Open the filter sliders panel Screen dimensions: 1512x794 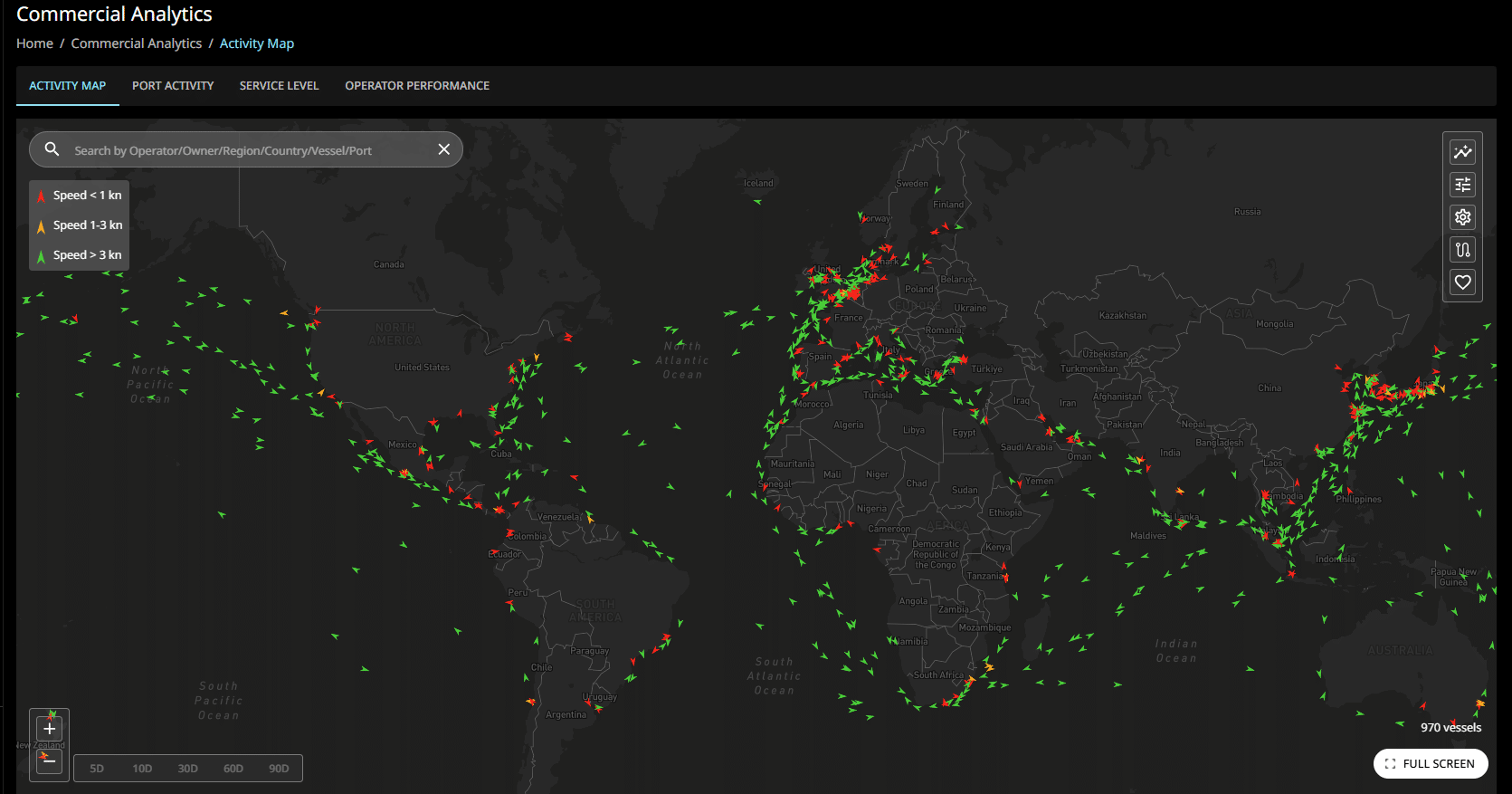[x=1462, y=185]
